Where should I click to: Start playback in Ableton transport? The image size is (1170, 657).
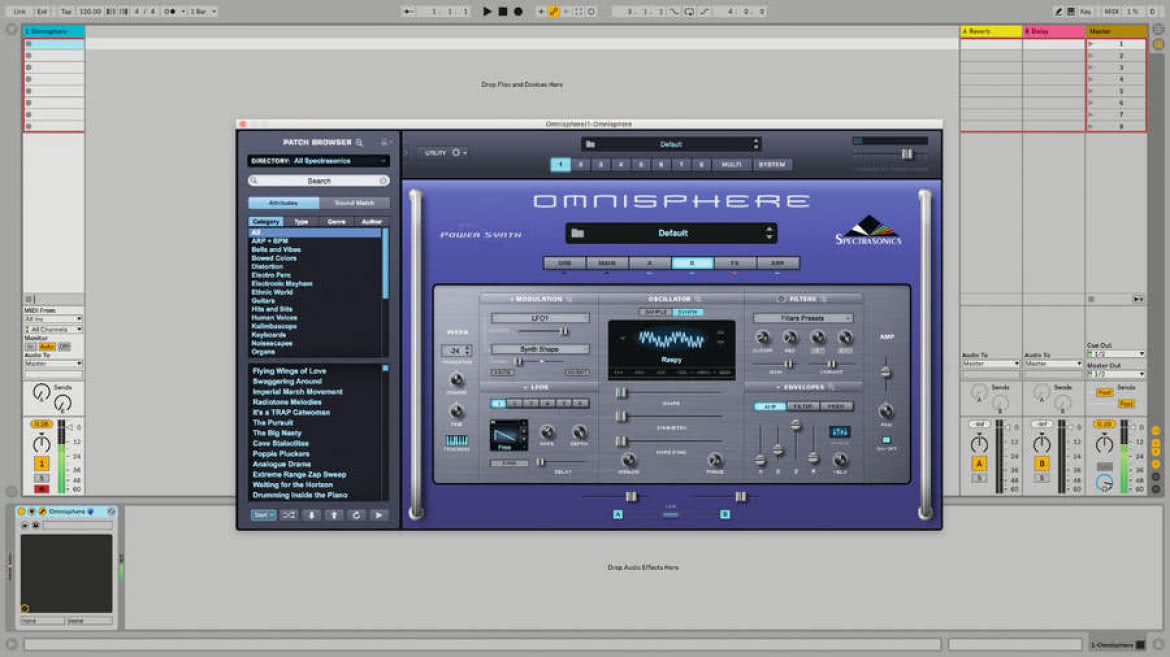487,11
